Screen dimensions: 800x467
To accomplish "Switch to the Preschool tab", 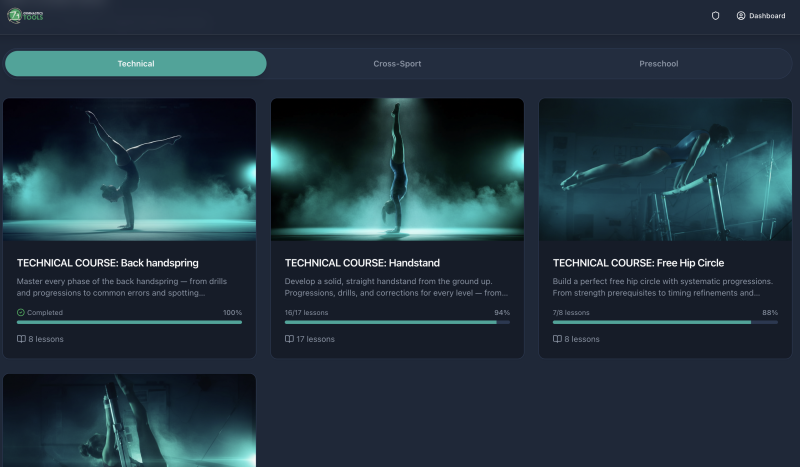I will pyautogui.click(x=658, y=64).
